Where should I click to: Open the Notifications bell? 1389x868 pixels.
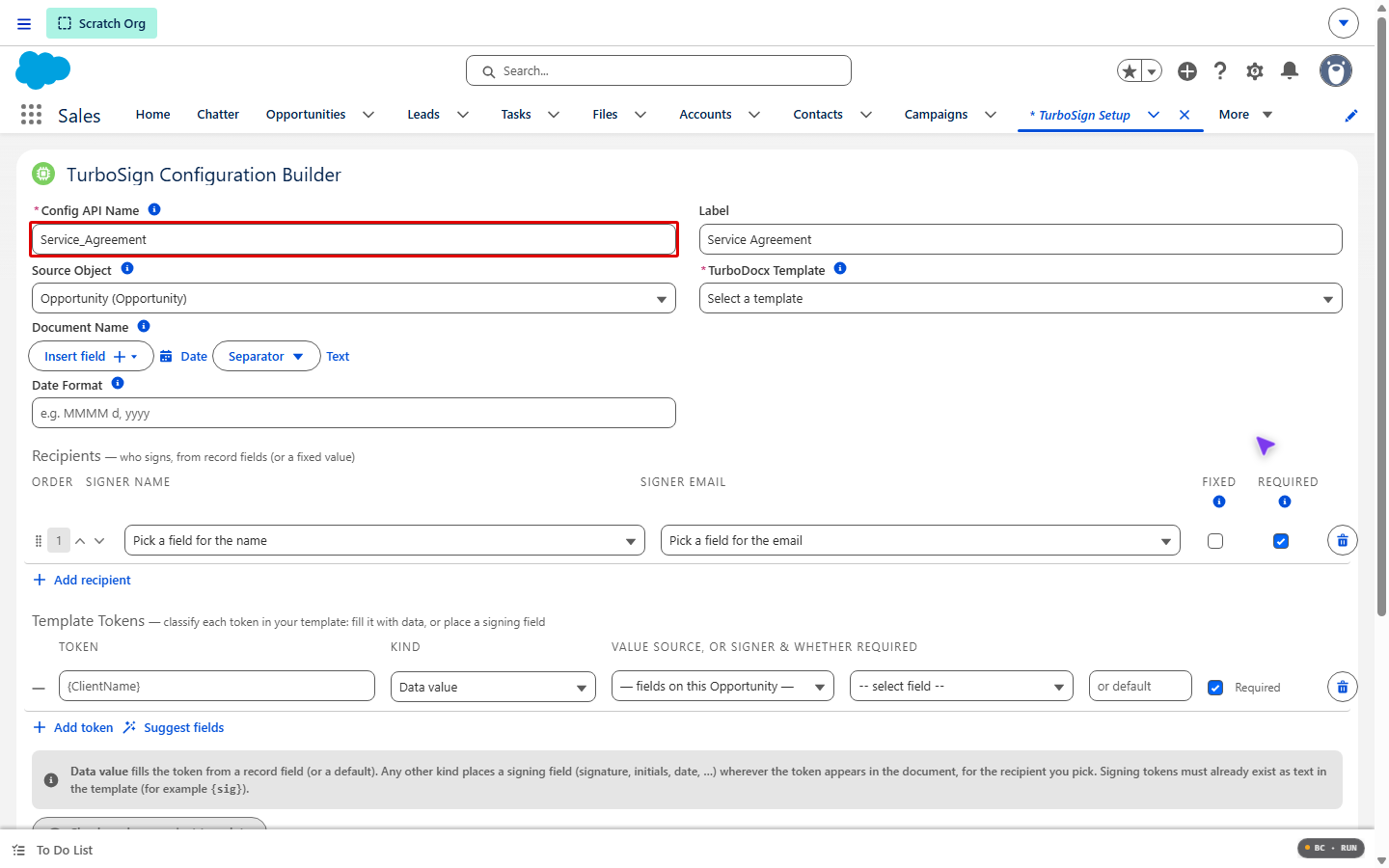[1290, 70]
